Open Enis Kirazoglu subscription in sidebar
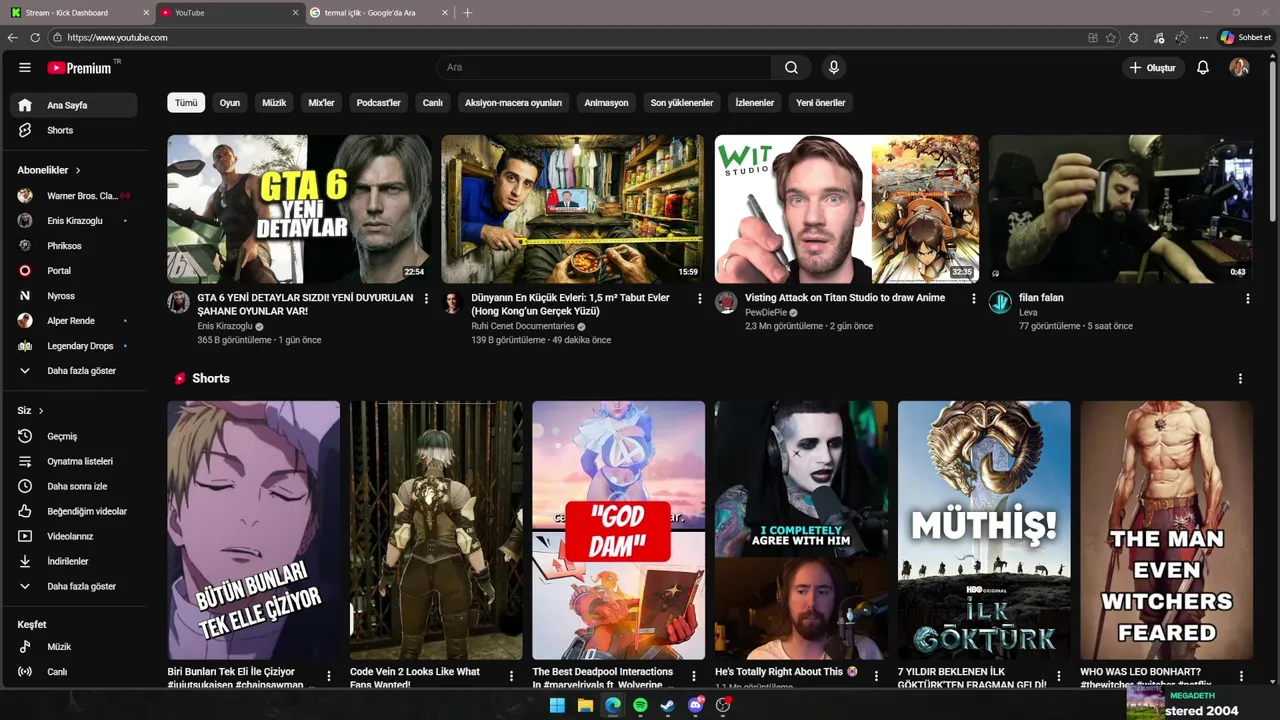1280x720 pixels. [x=74, y=221]
